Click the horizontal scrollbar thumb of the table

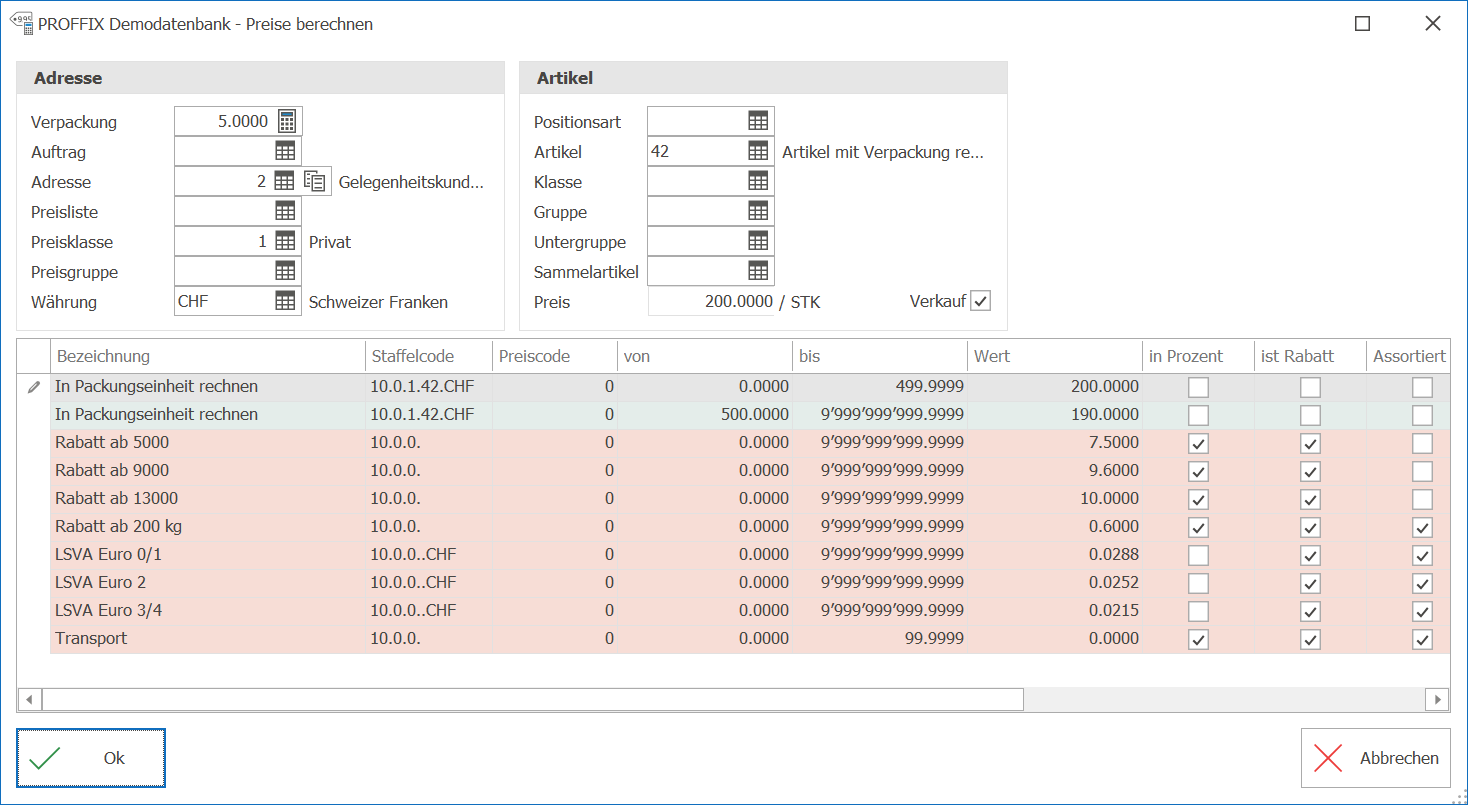coord(532,699)
